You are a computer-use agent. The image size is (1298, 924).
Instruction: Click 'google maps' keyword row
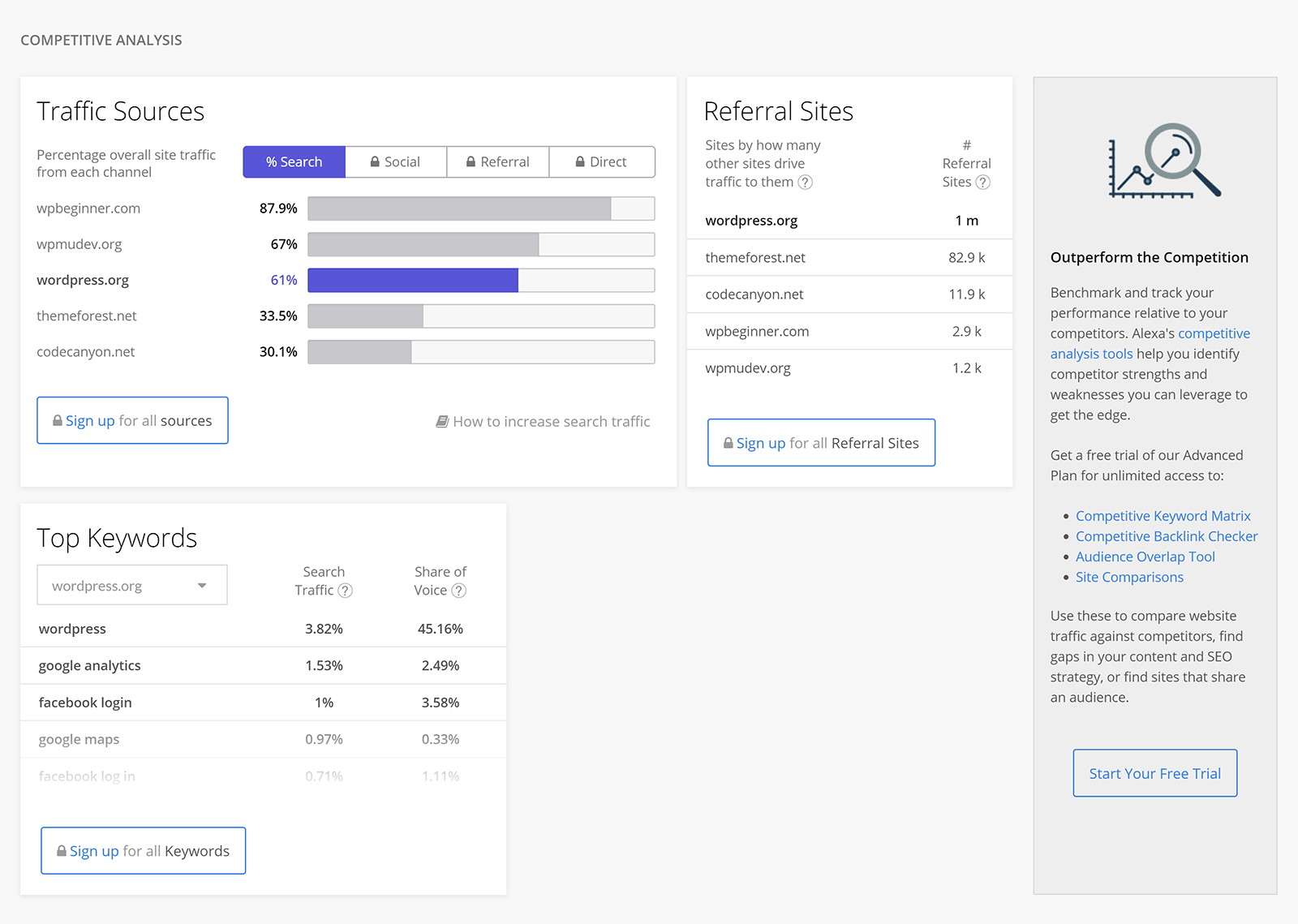pos(264,739)
